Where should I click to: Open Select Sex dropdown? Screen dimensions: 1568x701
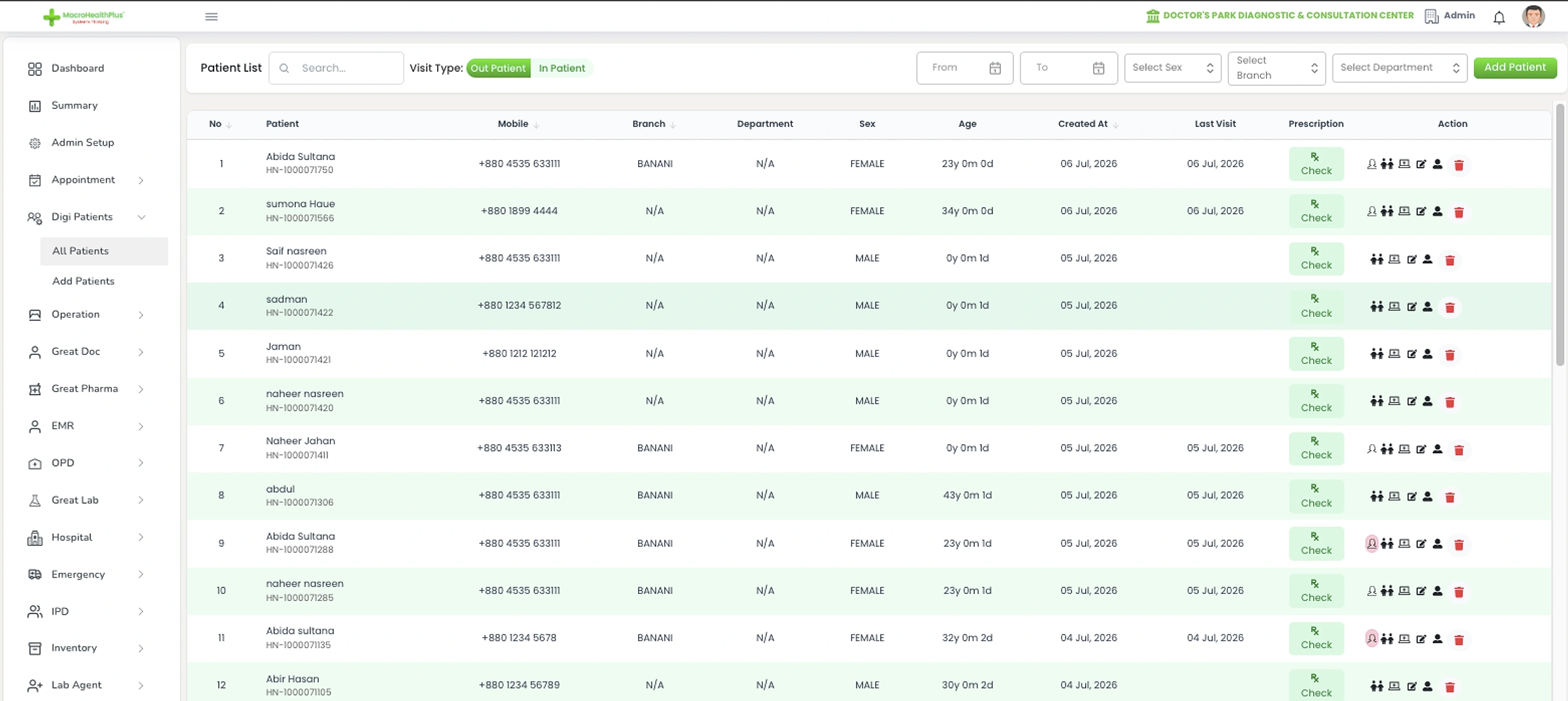1172,68
